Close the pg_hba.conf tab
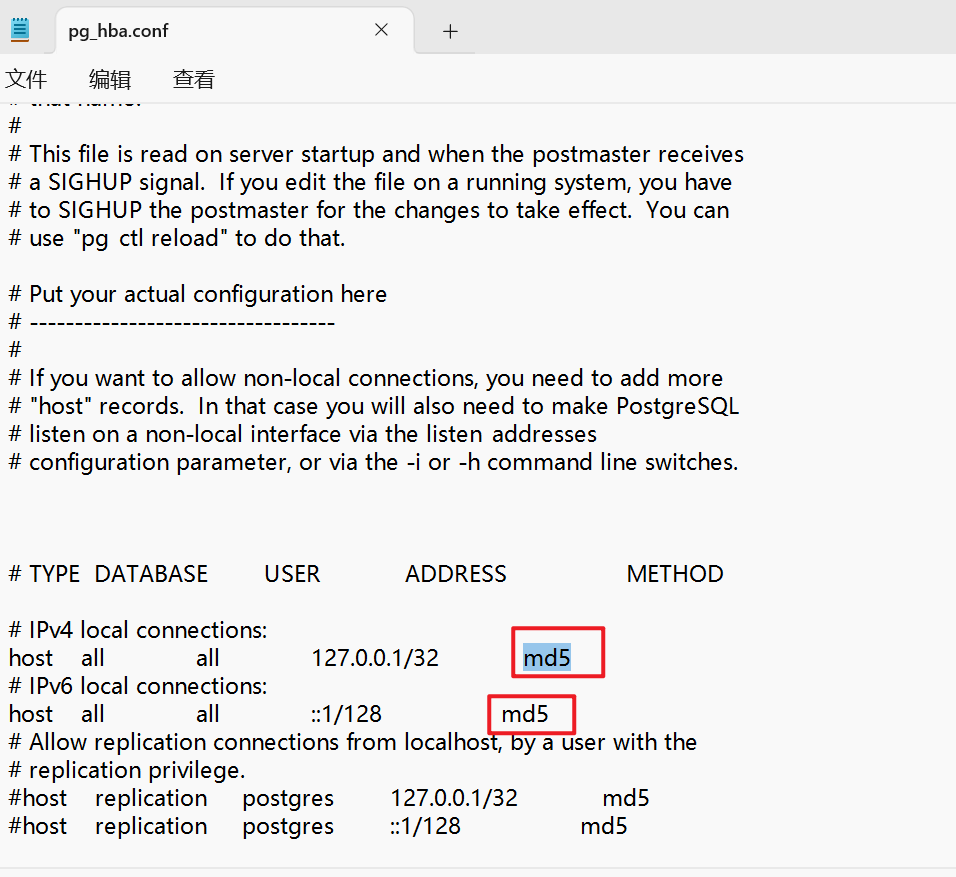This screenshot has height=877, width=956. click(382, 30)
